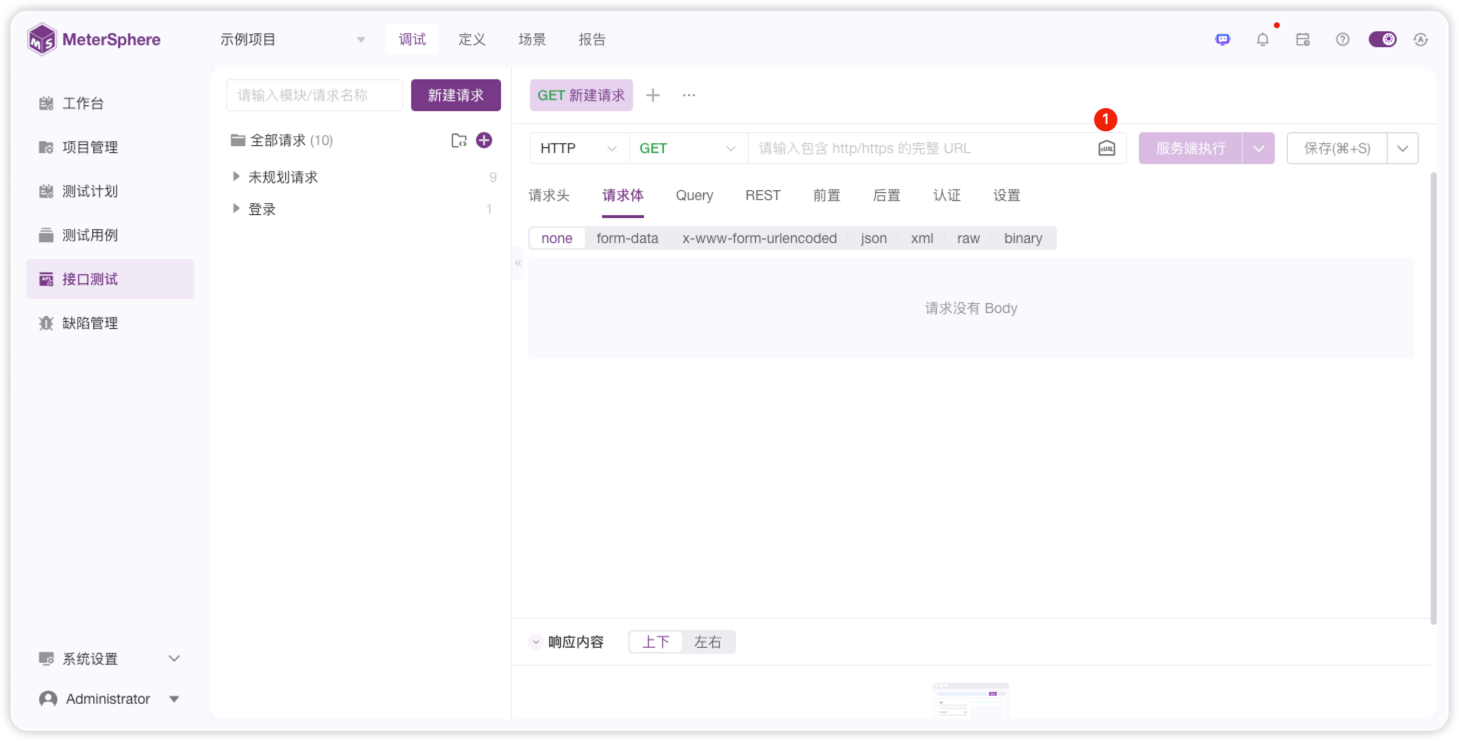Switch to the 场景 tab
The height and width of the screenshot is (741, 1459).
(532, 40)
